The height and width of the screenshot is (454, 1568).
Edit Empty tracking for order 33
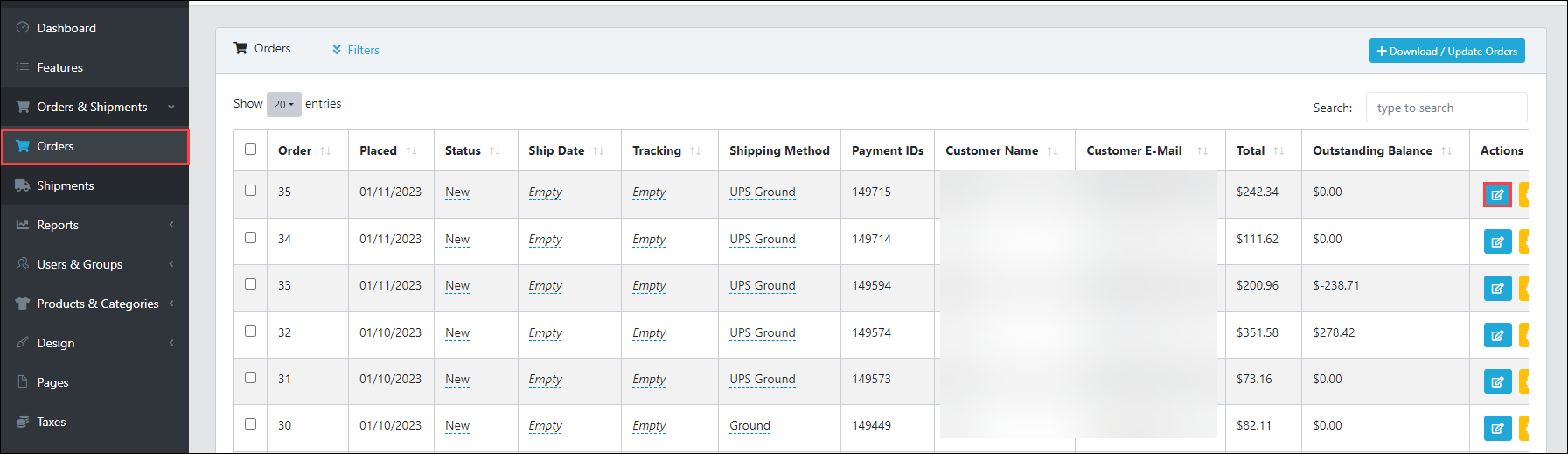point(649,285)
